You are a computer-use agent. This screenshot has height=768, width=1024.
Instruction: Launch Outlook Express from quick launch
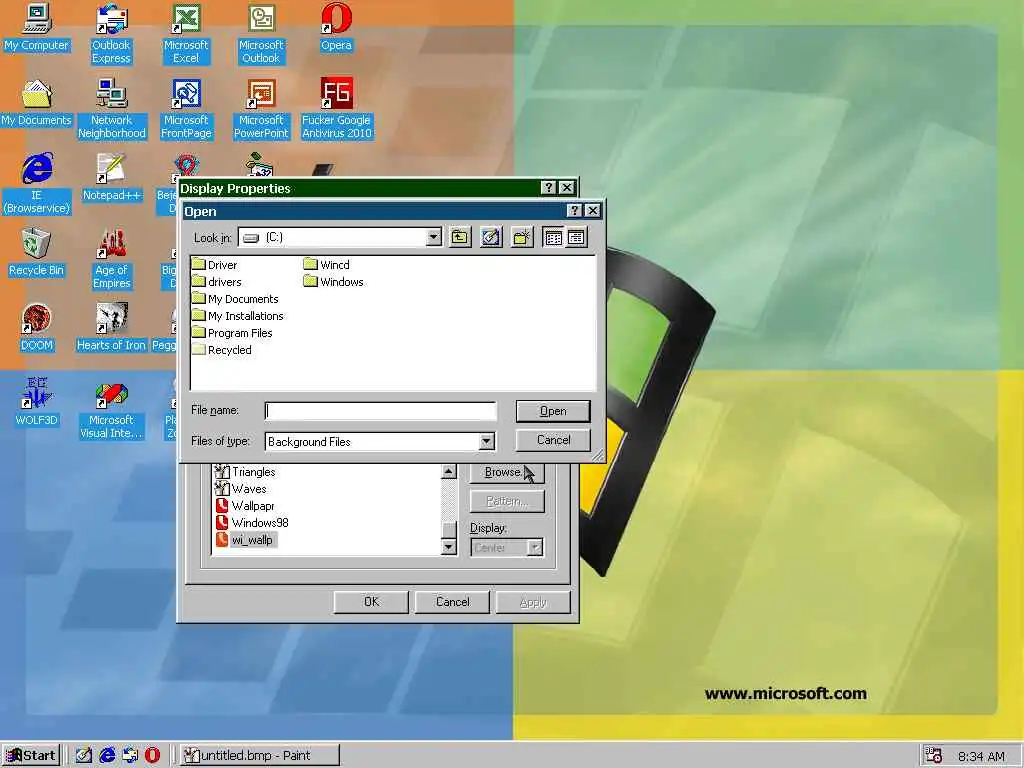click(130, 755)
